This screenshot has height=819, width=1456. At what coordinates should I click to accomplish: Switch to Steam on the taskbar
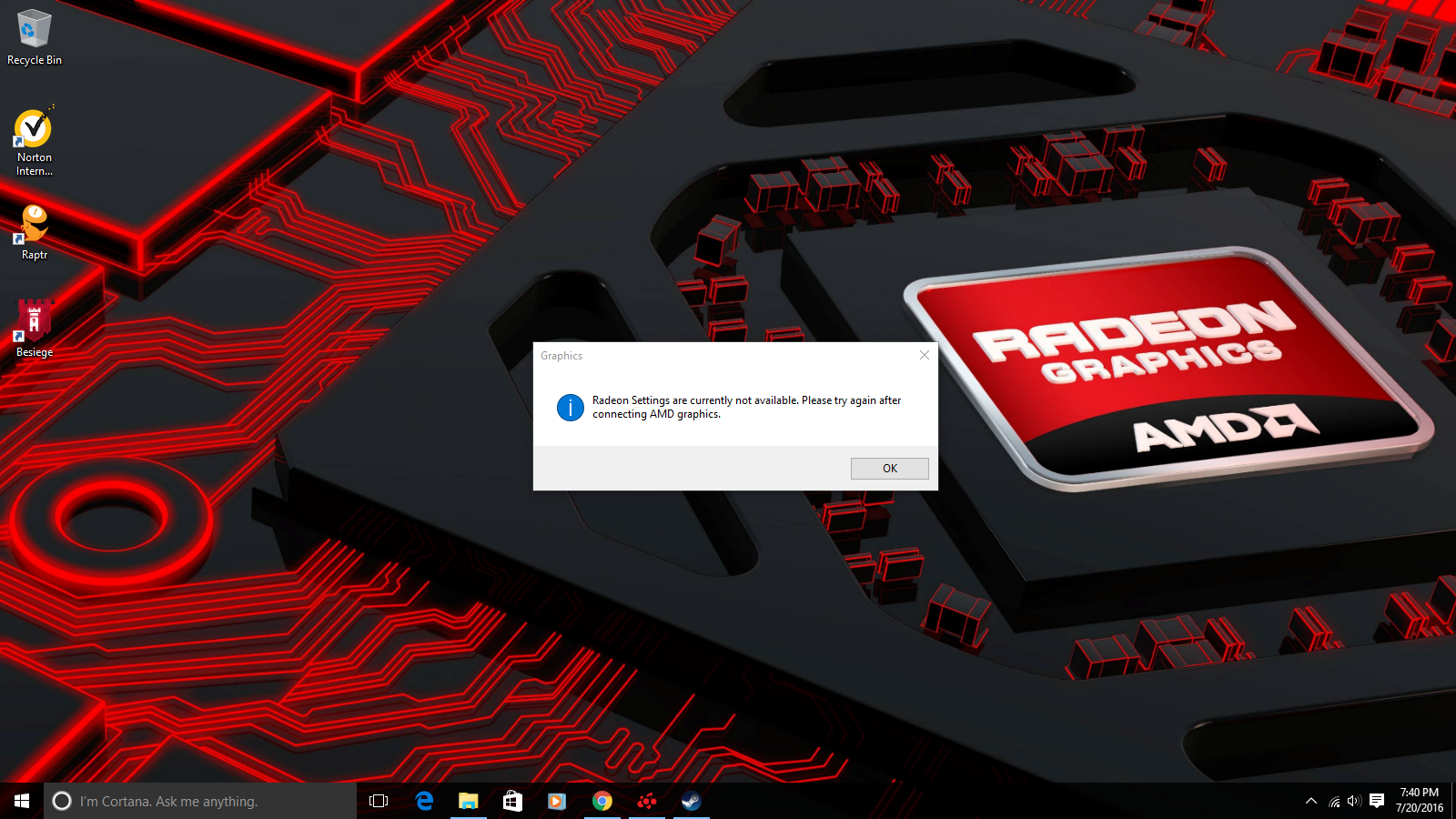692,801
